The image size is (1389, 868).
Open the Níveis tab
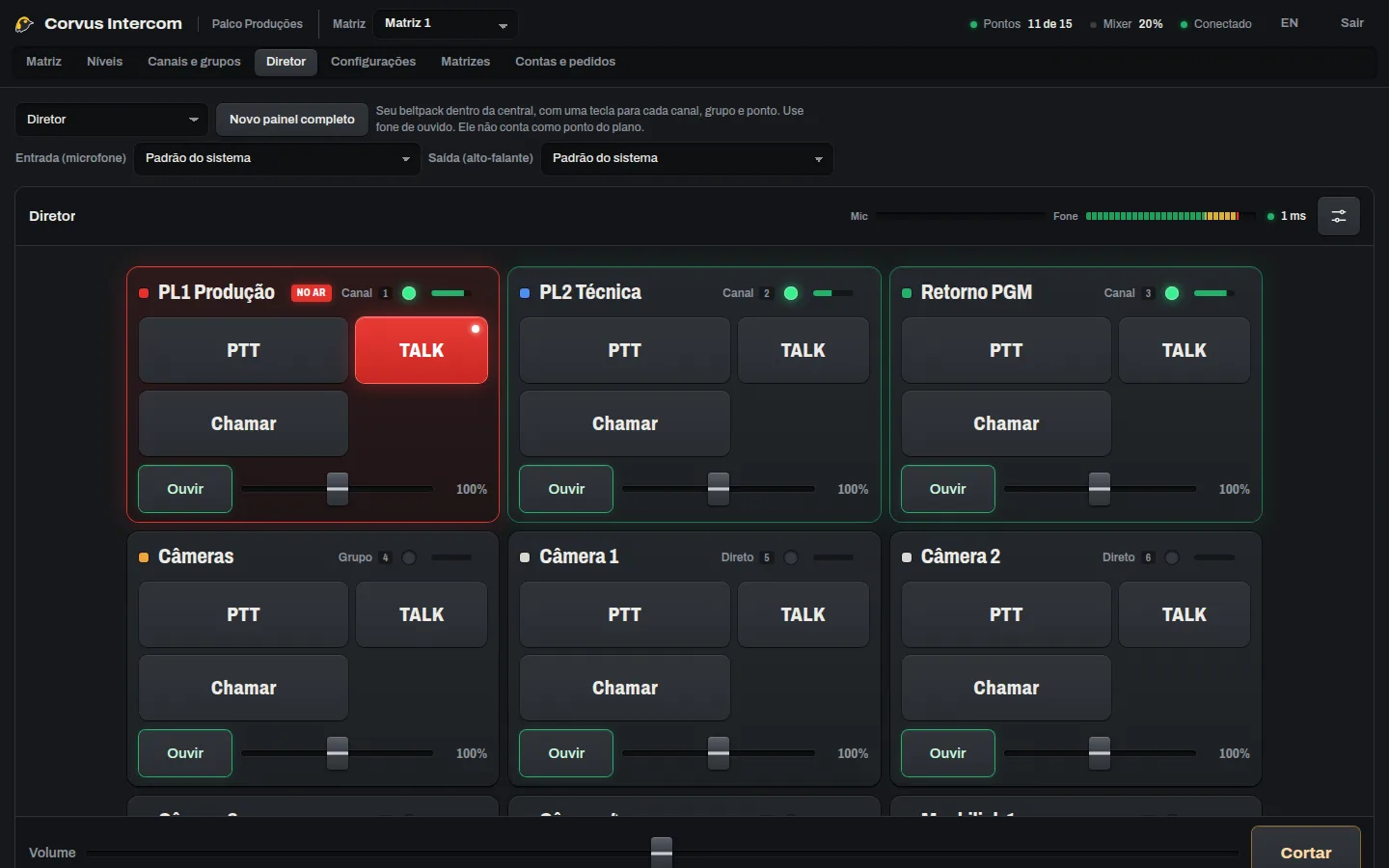(x=104, y=62)
